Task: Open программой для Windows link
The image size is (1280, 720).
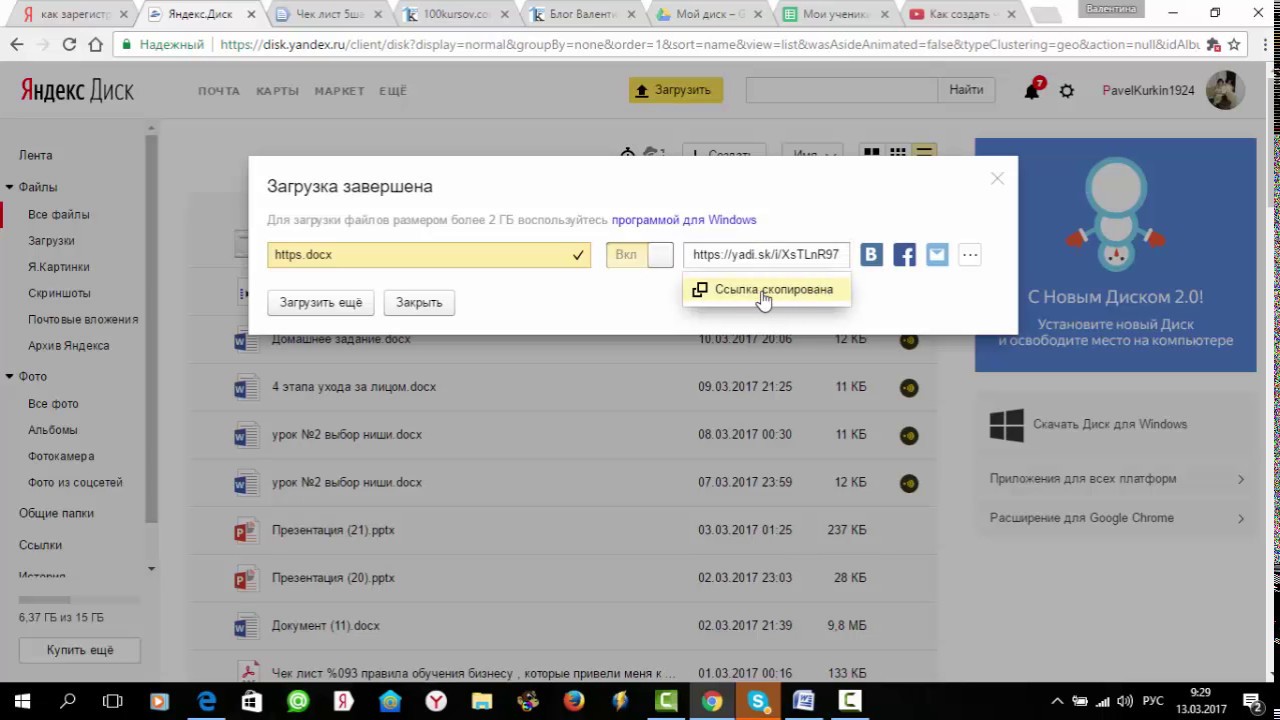Action: click(x=684, y=220)
